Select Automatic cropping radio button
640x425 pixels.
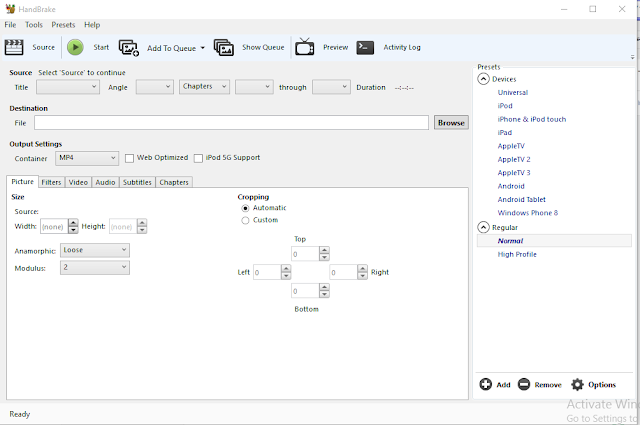point(245,208)
